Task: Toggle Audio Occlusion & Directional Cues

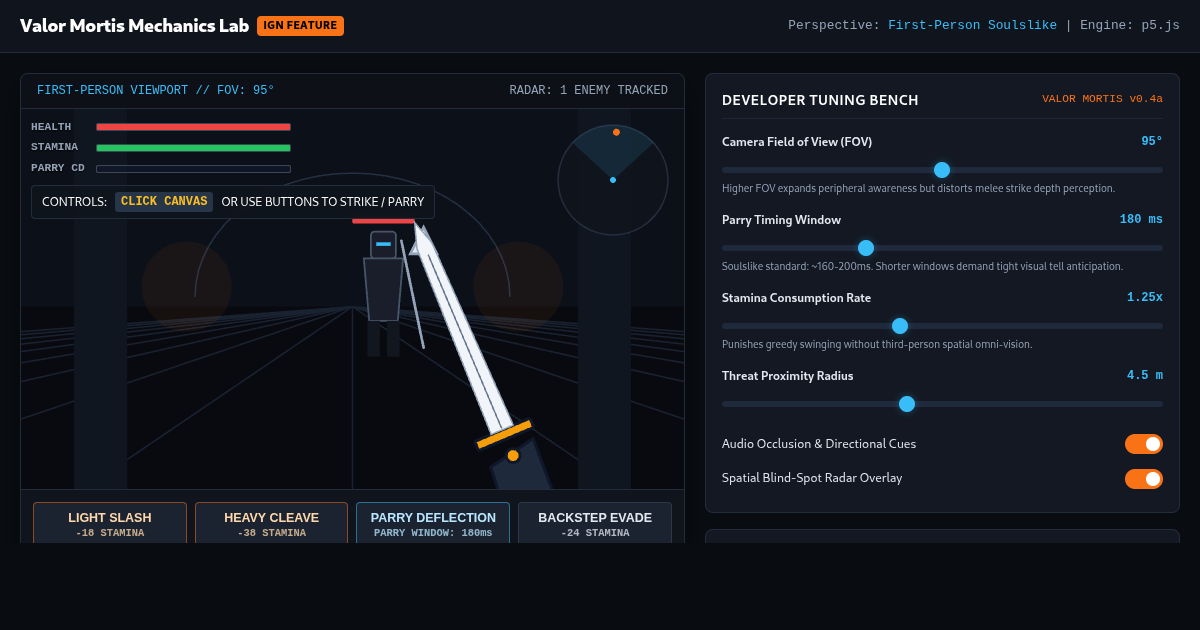Action: pyautogui.click(x=1144, y=444)
